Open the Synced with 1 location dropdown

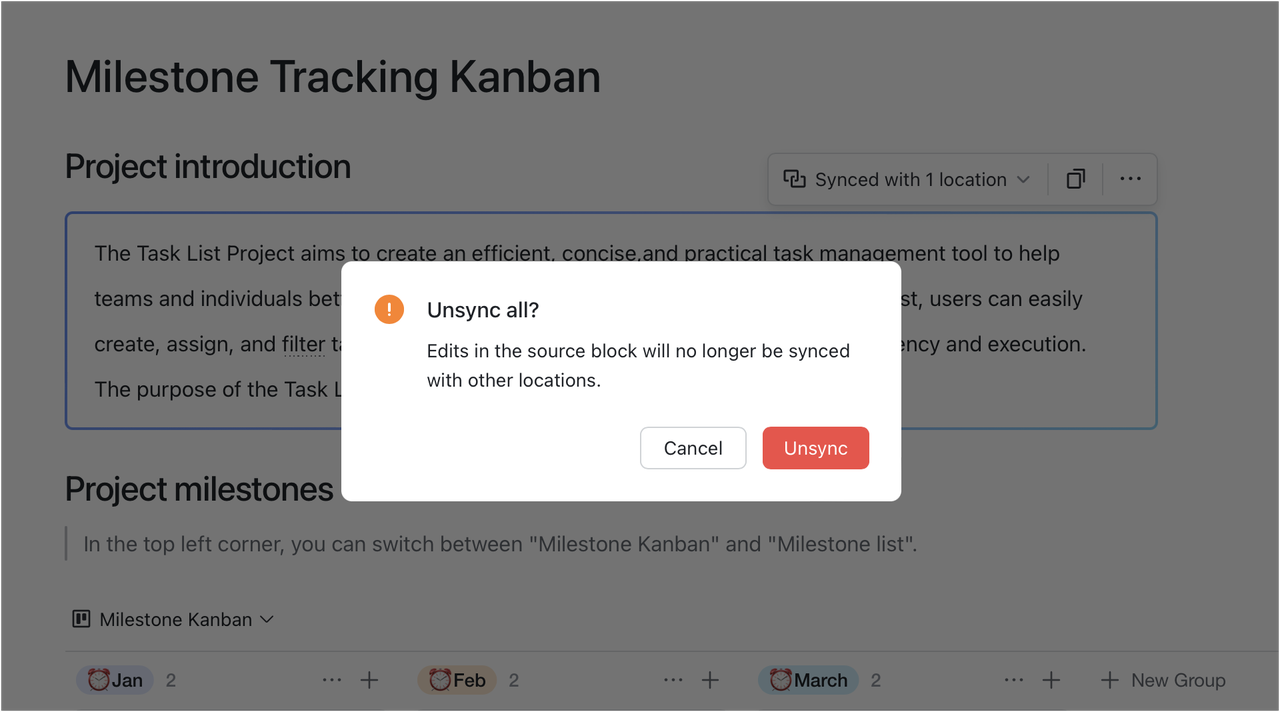[906, 180]
